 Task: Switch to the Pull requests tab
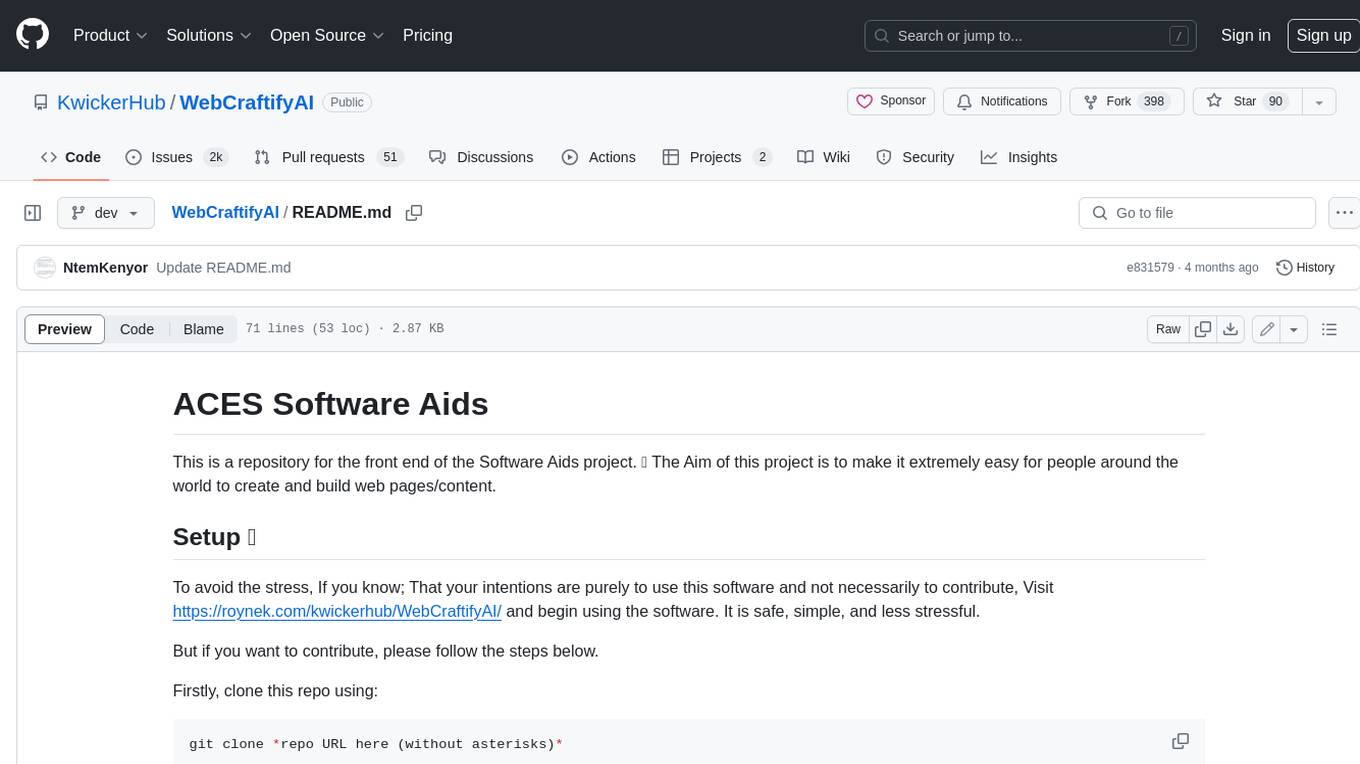tap(328, 157)
